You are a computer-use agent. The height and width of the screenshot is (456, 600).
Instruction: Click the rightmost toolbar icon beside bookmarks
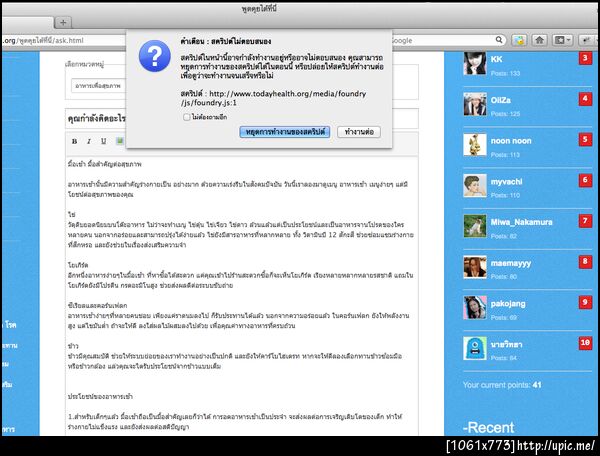pos(587,40)
